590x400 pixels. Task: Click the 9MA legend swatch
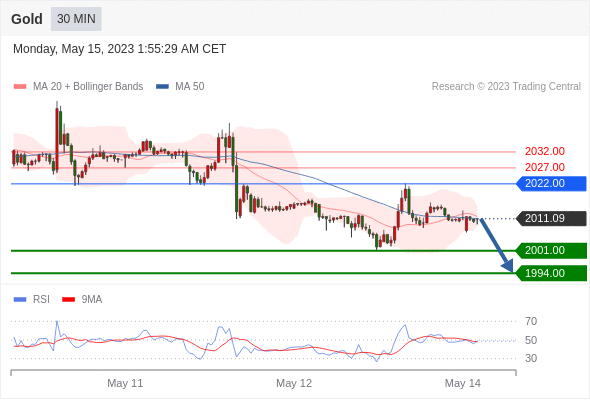[x=68, y=300]
